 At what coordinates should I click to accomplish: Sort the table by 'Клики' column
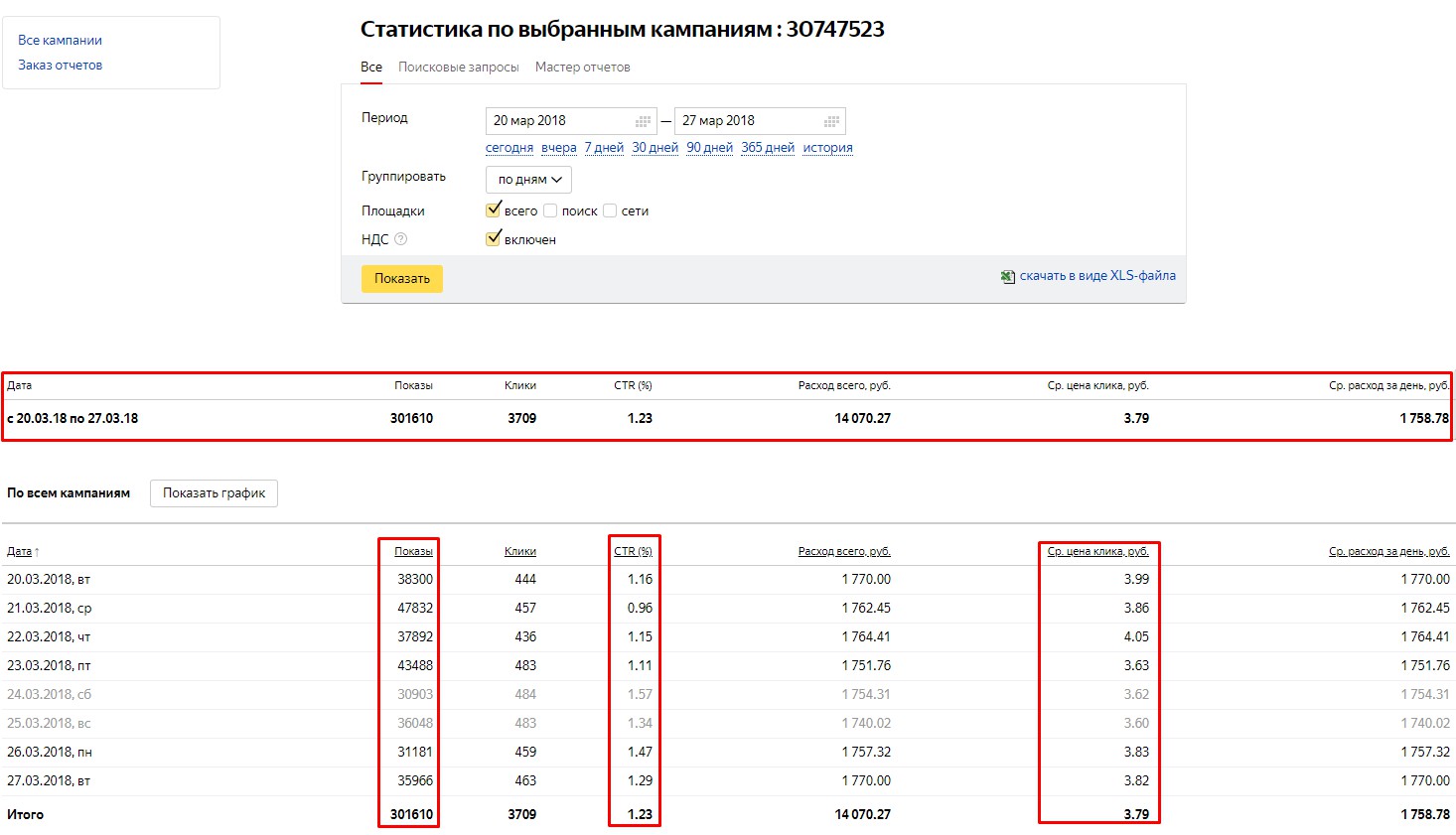pos(519,552)
